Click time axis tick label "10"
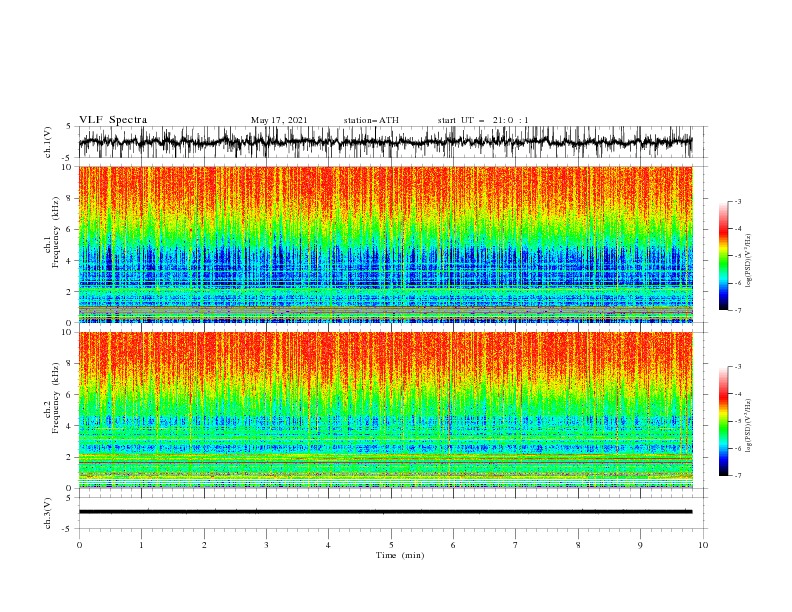 click(703, 545)
